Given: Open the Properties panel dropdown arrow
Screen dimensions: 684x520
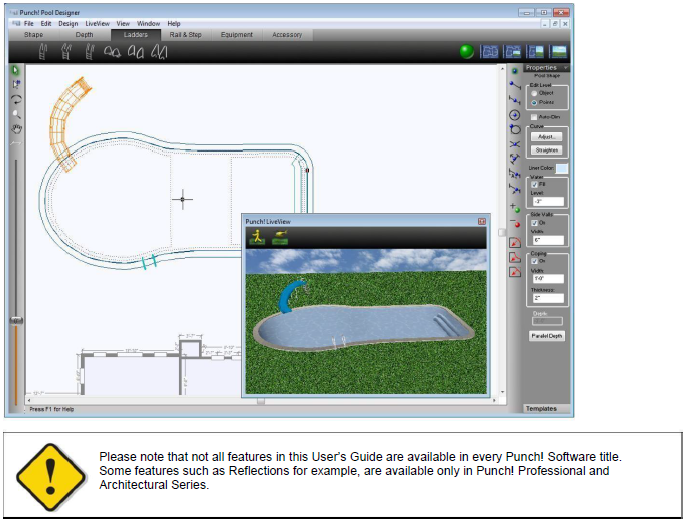Looking at the screenshot, I should 565,68.
